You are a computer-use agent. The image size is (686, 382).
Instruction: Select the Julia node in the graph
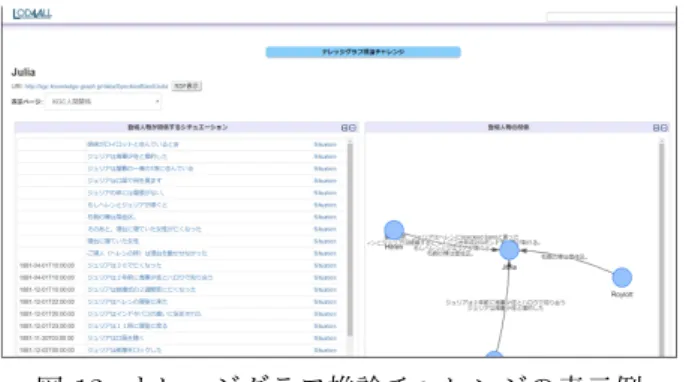509,250
